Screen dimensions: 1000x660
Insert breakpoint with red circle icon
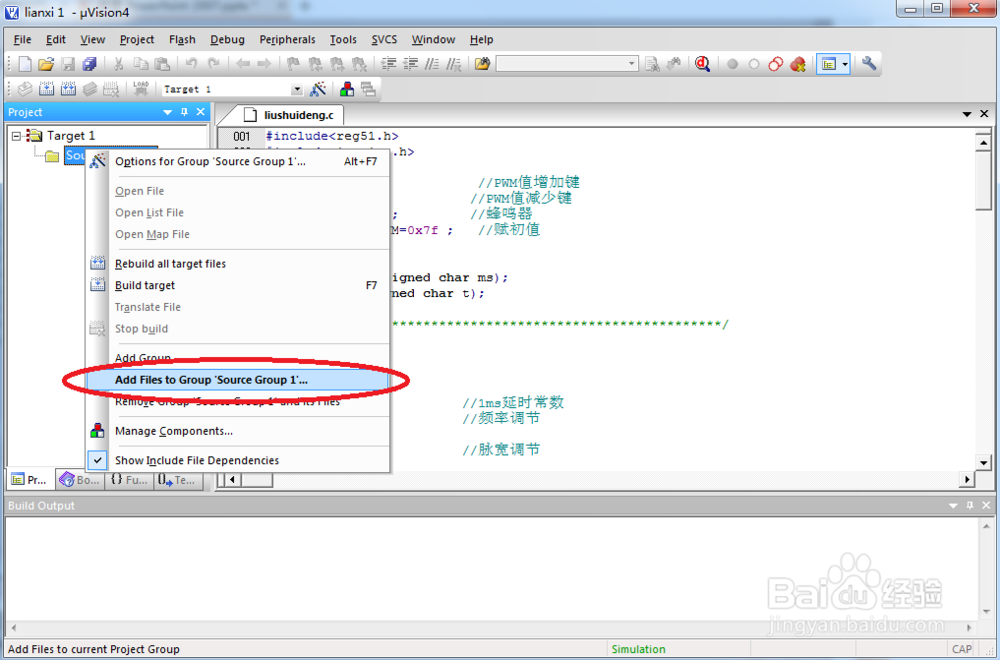coord(732,64)
